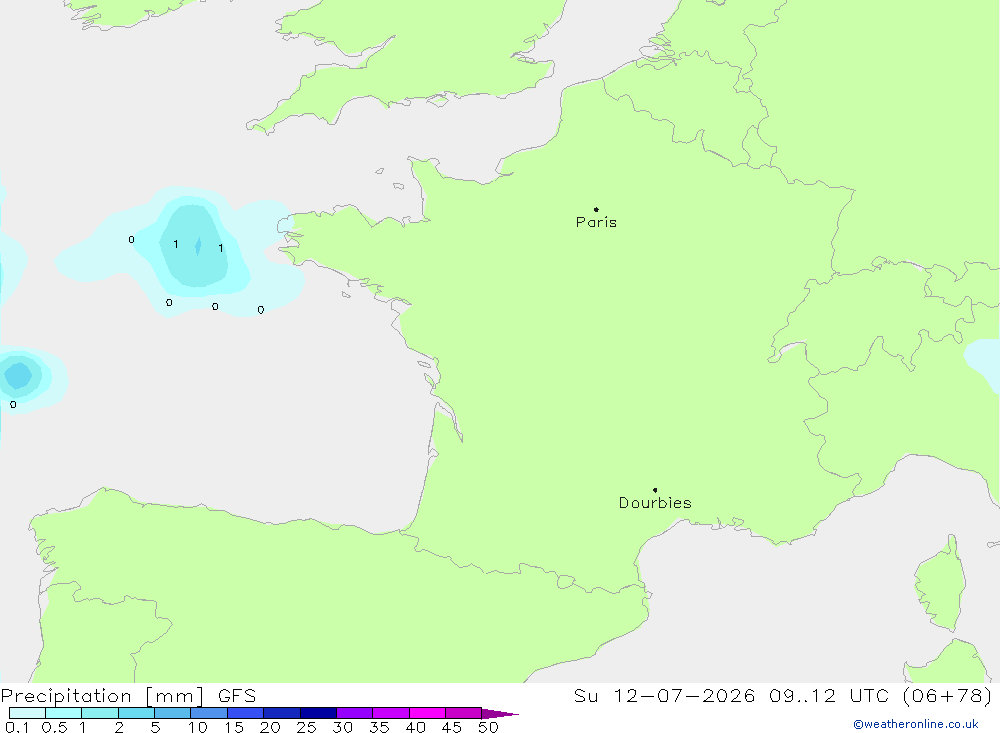Select the 0.1 mm legend color swatch
The image size is (1000, 733).
pyautogui.click(x=27, y=713)
